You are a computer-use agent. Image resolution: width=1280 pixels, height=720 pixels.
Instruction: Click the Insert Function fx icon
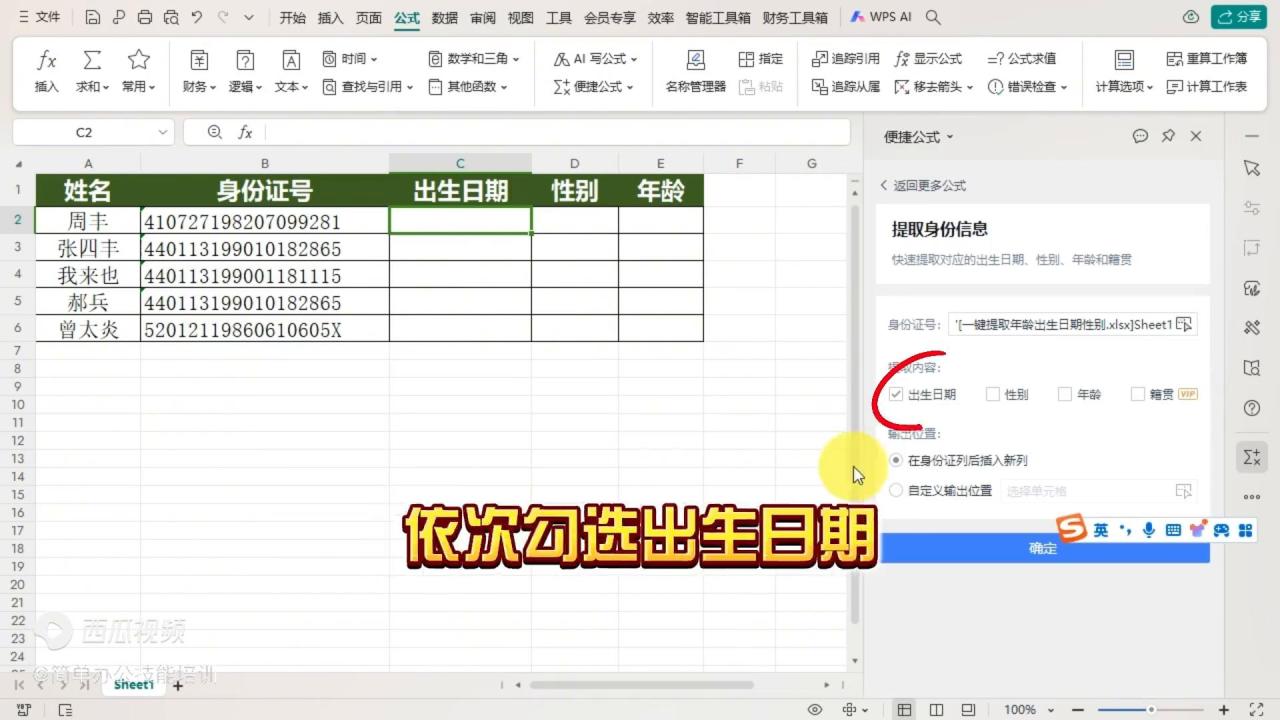(x=47, y=60)
